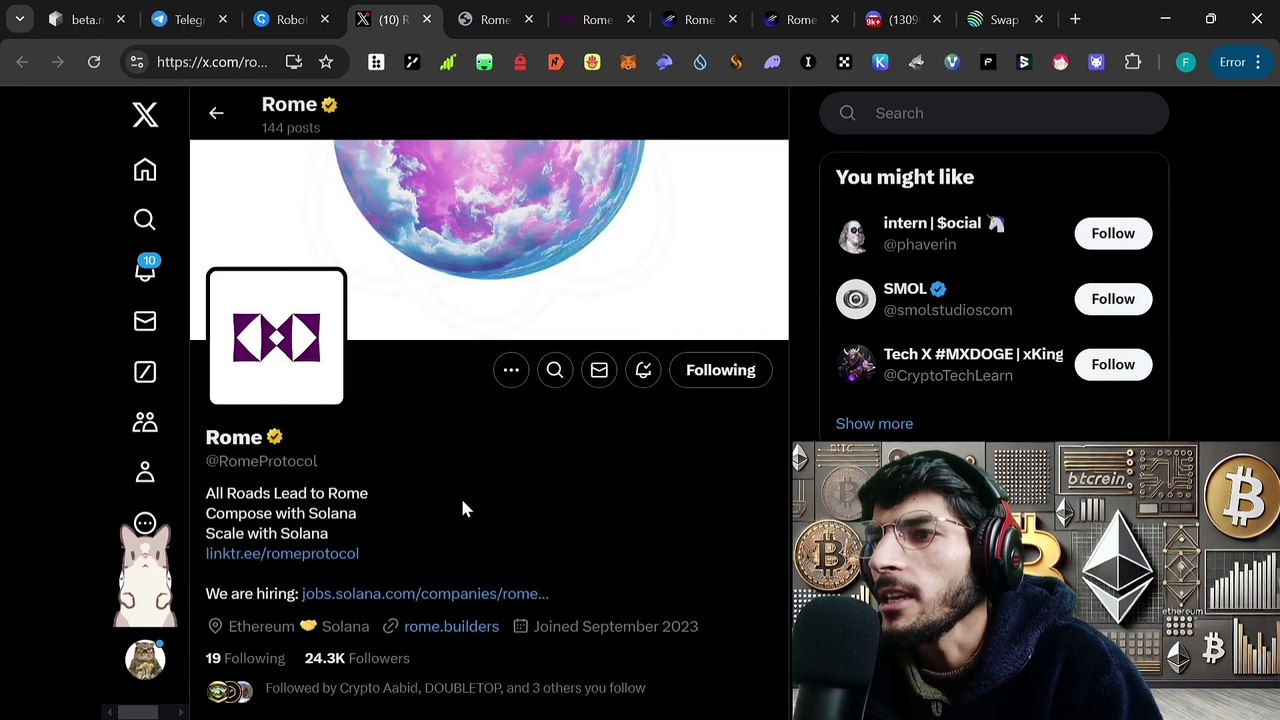Open Communities icon in left sidebar
The image size is (1280, 720).
(x=145, y=422)
